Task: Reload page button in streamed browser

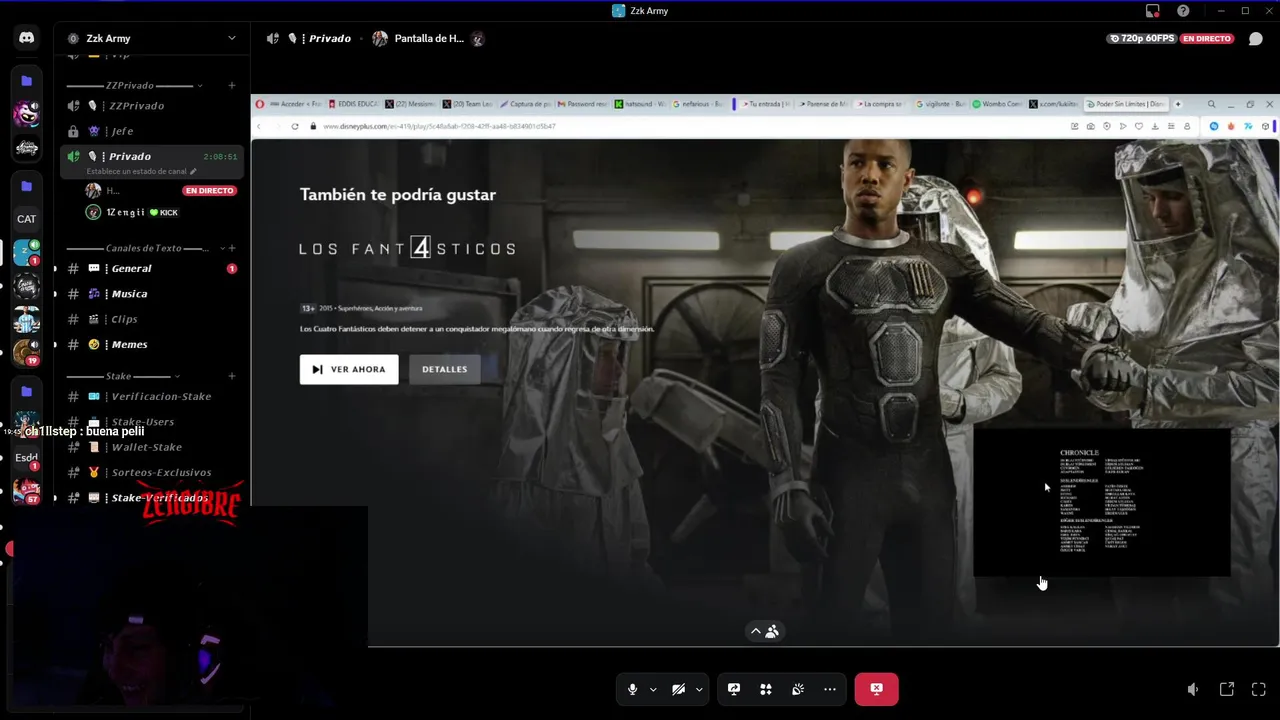Action: point(295,126)
